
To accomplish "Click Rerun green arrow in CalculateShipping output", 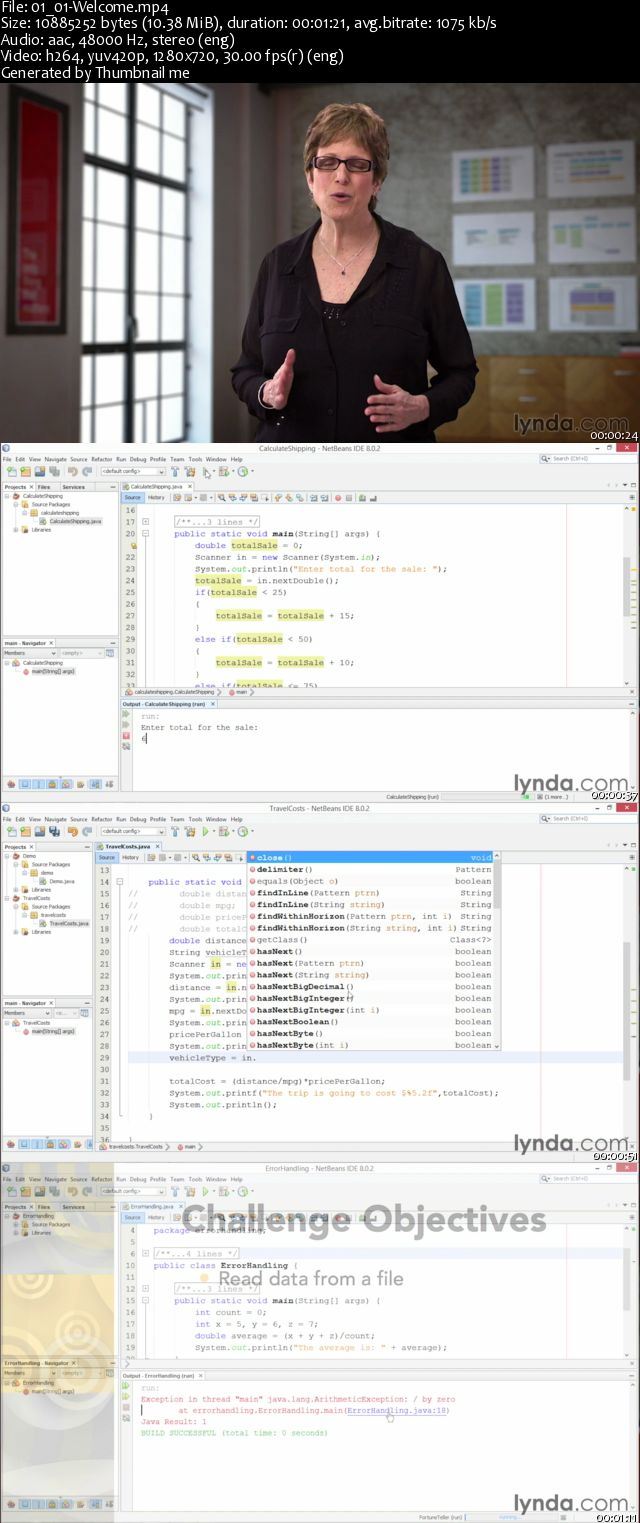I will coord(126,716).
